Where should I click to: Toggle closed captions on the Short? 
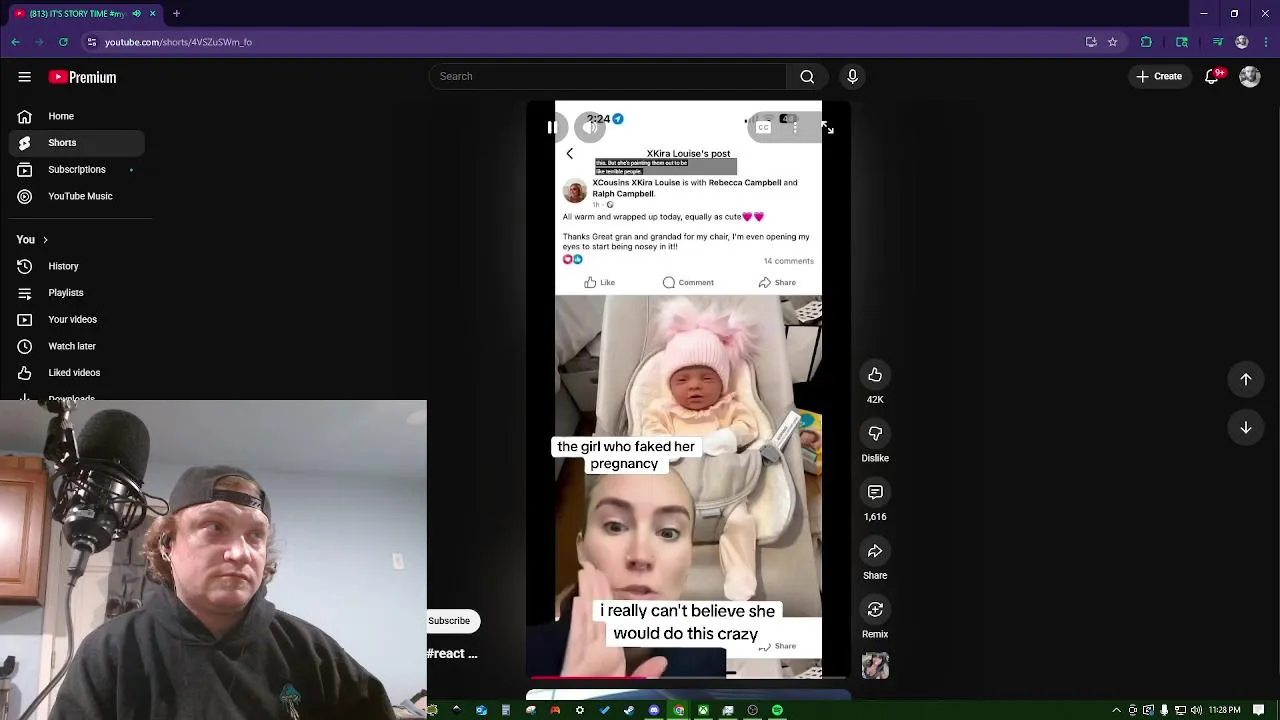763,127
